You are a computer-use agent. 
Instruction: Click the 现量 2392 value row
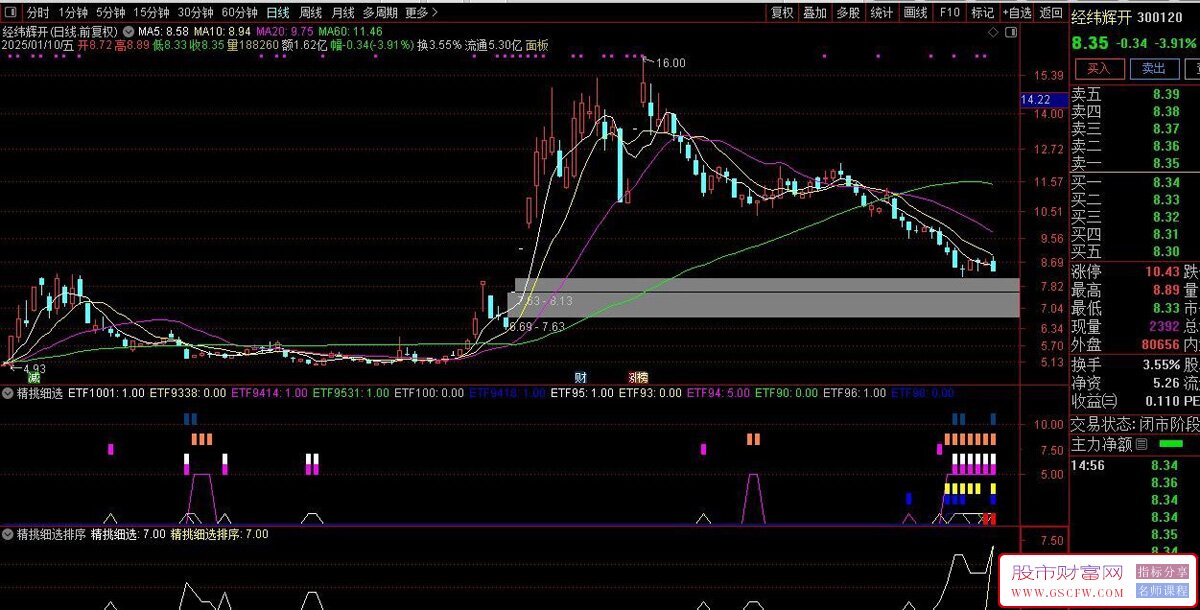pyautogui.click(x=1125, y=326)
